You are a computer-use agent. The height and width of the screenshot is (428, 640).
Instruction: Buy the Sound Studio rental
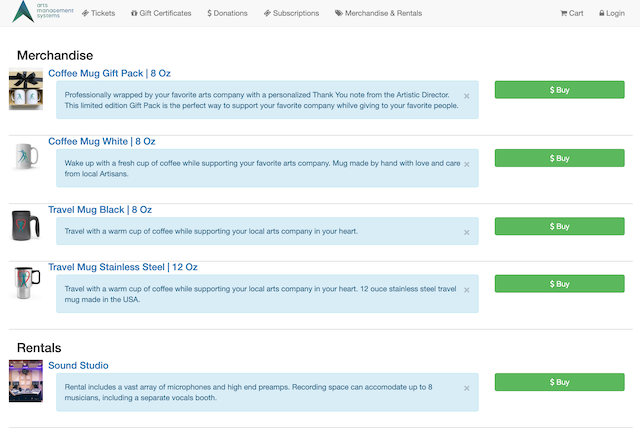(x=560, y=382)
